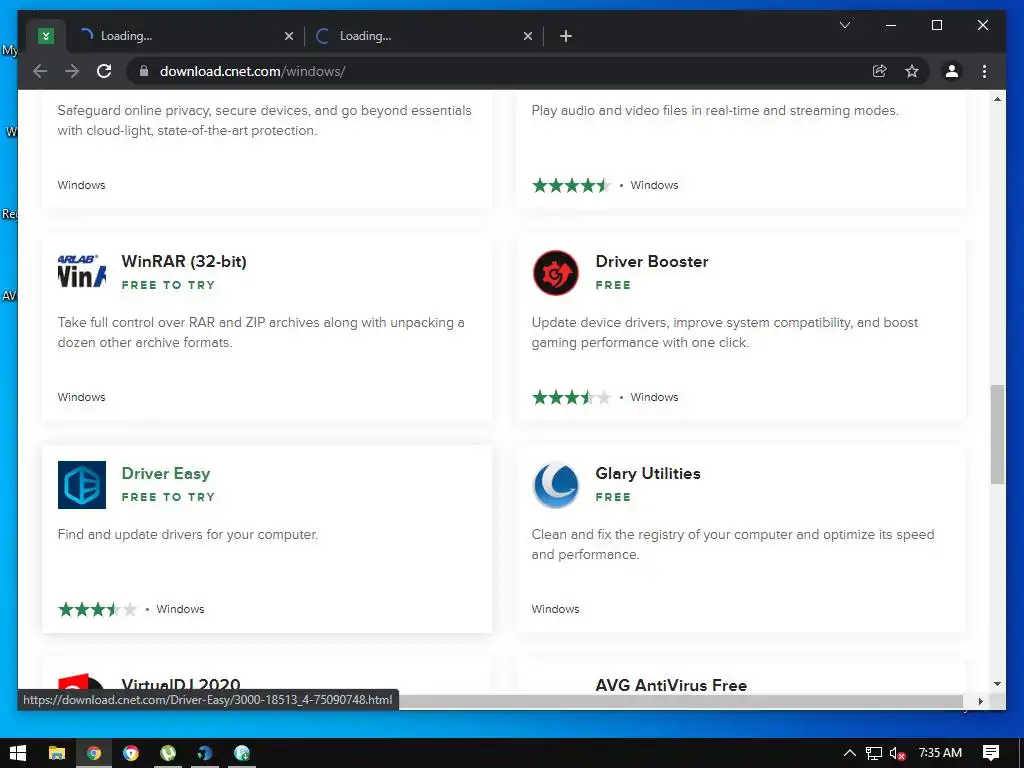Viewport: 1024px width, 768px height.
Task: Open File Explorer from the taskbar
Action: (57, 753)
